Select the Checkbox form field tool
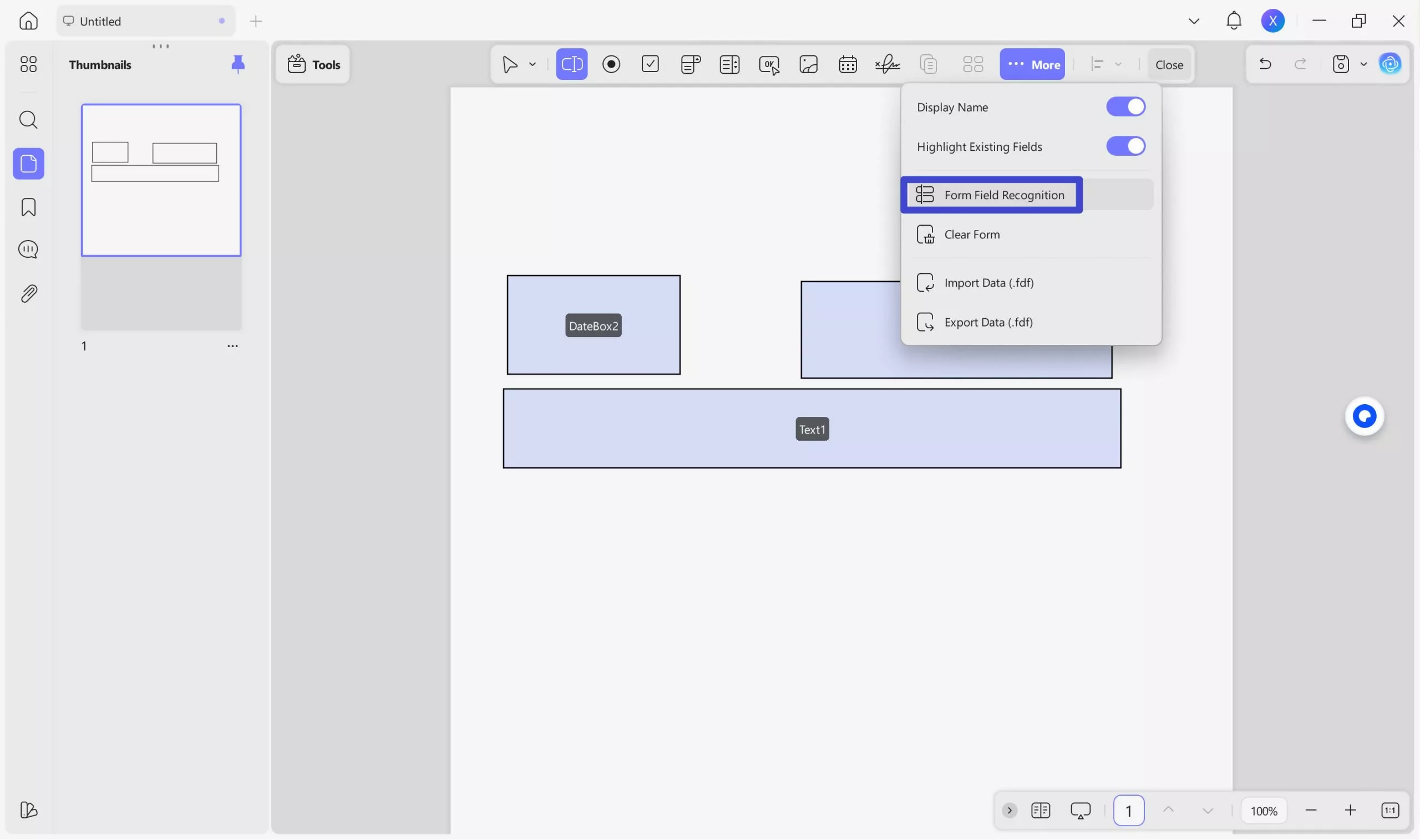Image resolution: width=1420 pixels, height=840 pixels. click(650, 64)
